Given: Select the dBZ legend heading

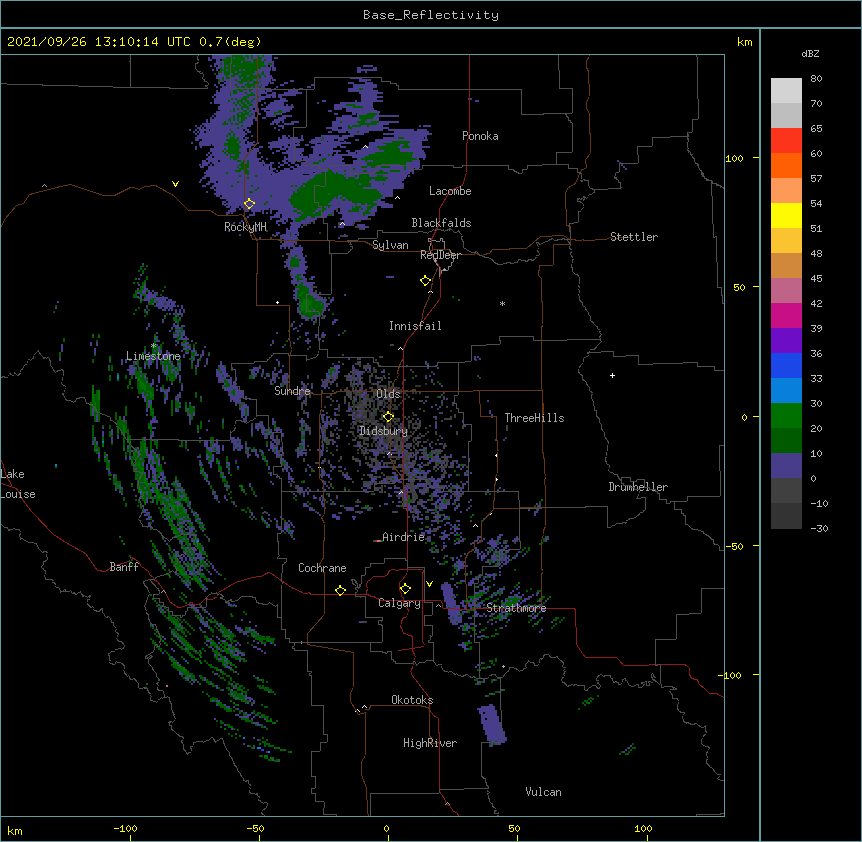Looking at the screenshot, I should point(810,53).
